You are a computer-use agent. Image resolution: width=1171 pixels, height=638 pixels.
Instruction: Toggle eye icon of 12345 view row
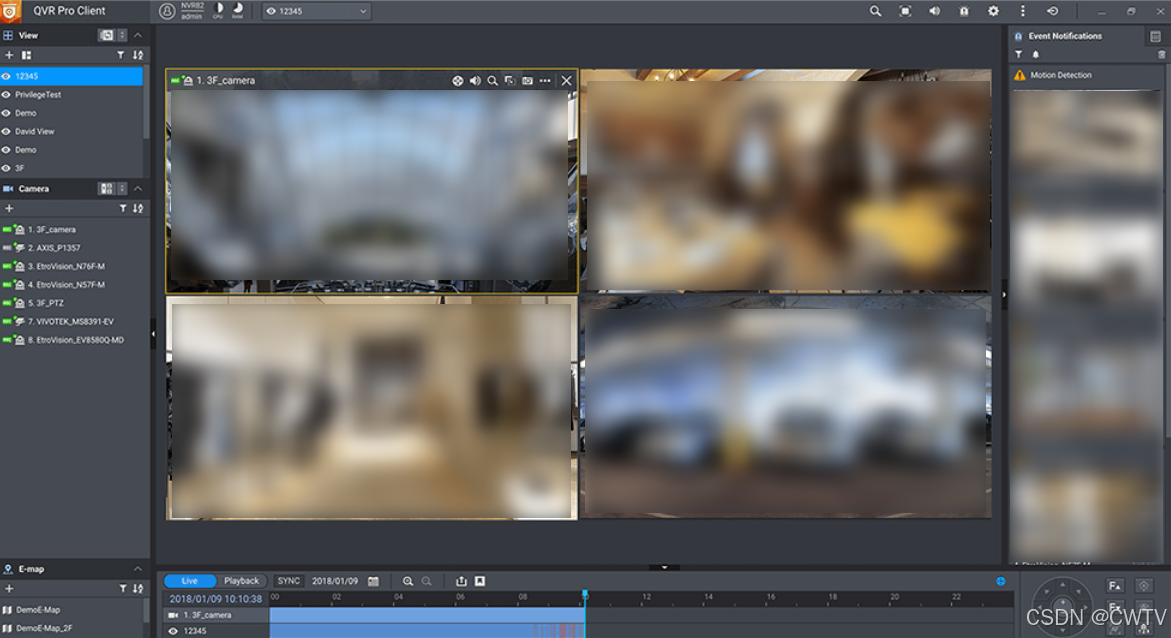click(x=7, y=76)
